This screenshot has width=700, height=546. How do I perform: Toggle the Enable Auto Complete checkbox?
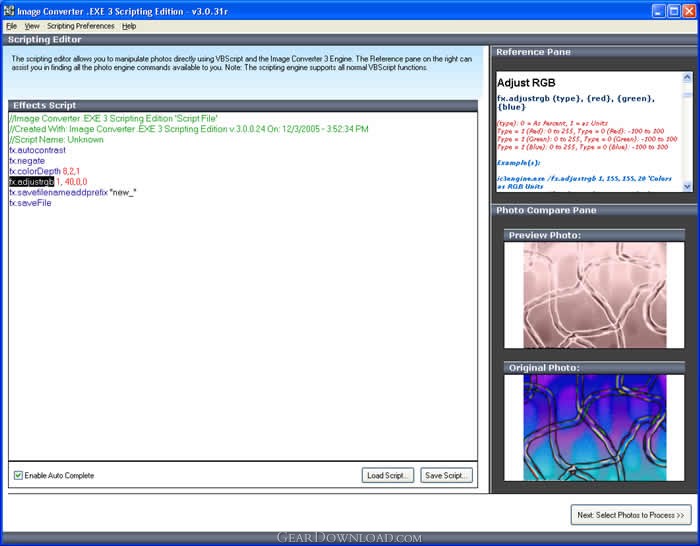tap(18, 475)
